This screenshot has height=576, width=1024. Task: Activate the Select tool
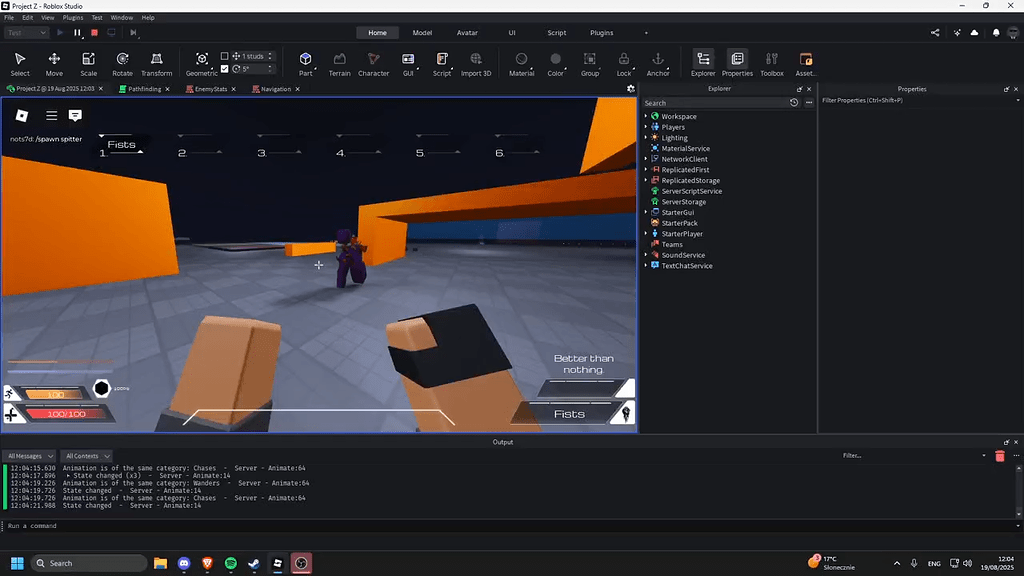(20, 64)
